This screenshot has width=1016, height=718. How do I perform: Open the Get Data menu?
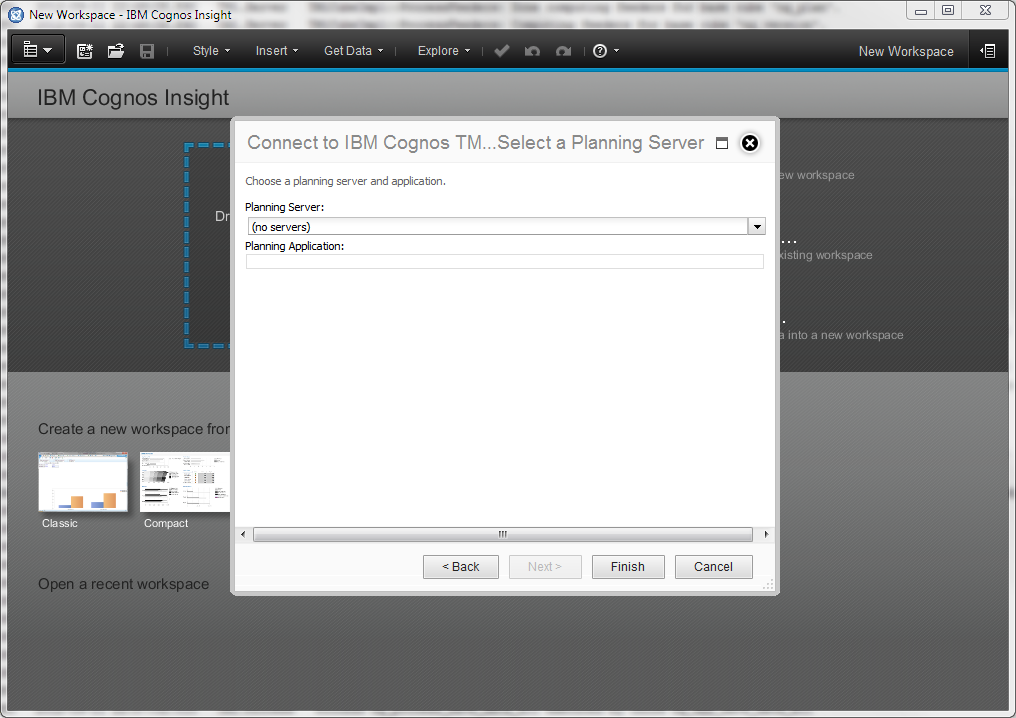pyautogui.click(x=353, y=51)
